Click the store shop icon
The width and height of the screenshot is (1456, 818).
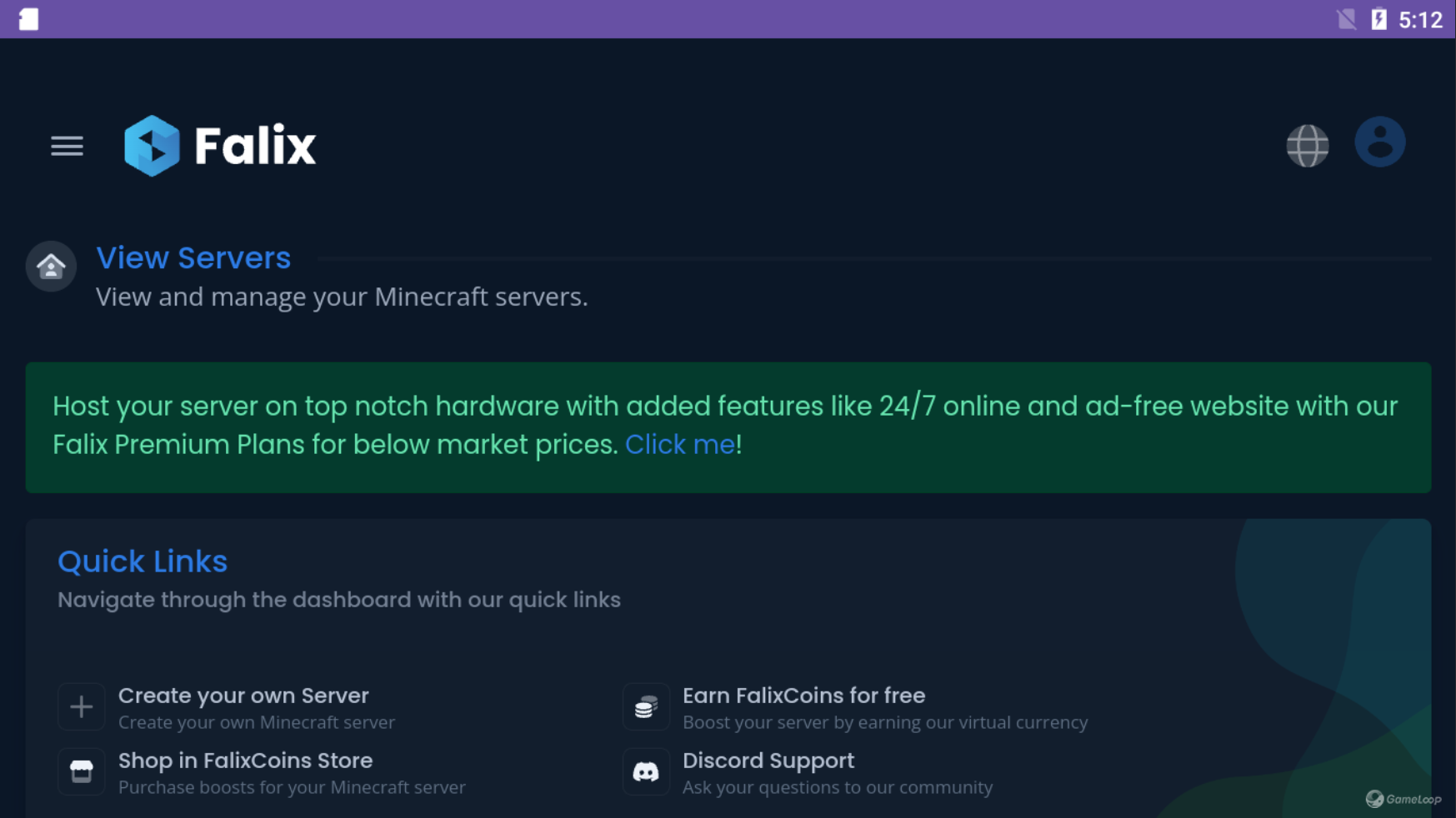[x=81, y=771]
